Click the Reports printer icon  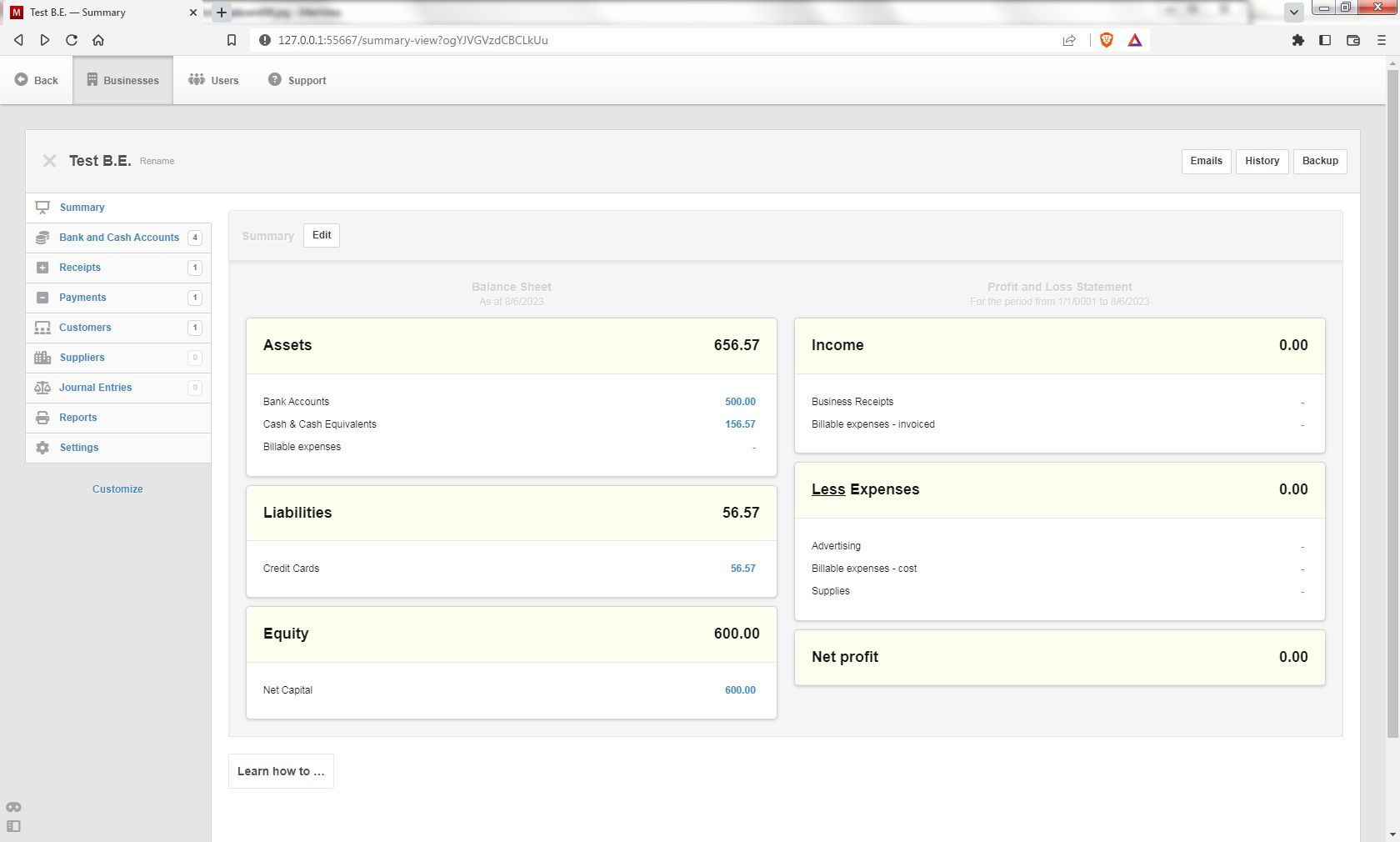[42, 418]
